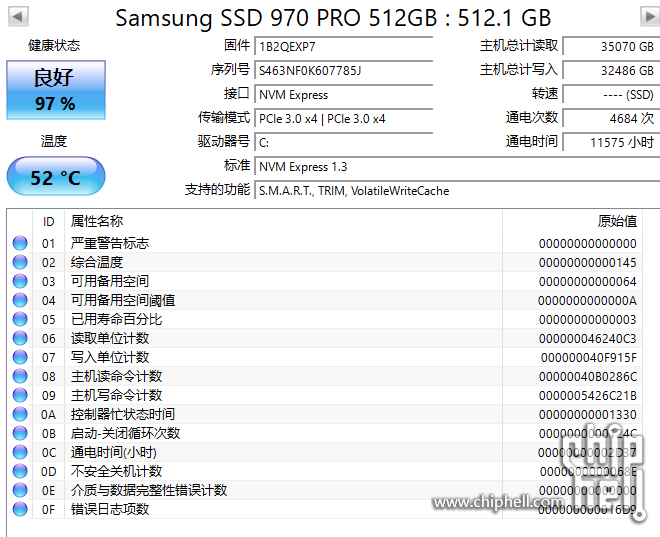This screenshot has width=660, height=537.
Task: Click status orb for attribute 0A
Action: click(20, 414)
